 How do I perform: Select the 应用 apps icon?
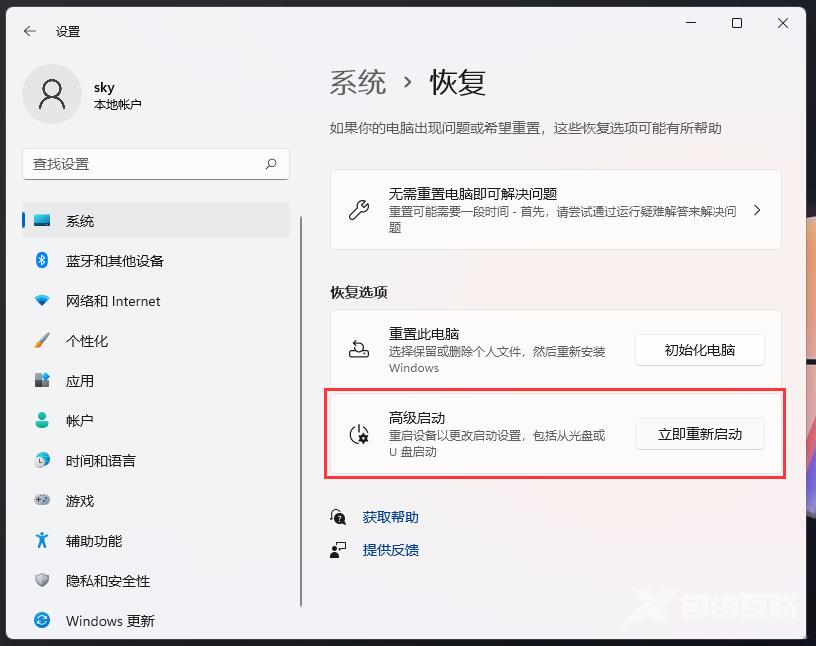[x=40, y=381]
